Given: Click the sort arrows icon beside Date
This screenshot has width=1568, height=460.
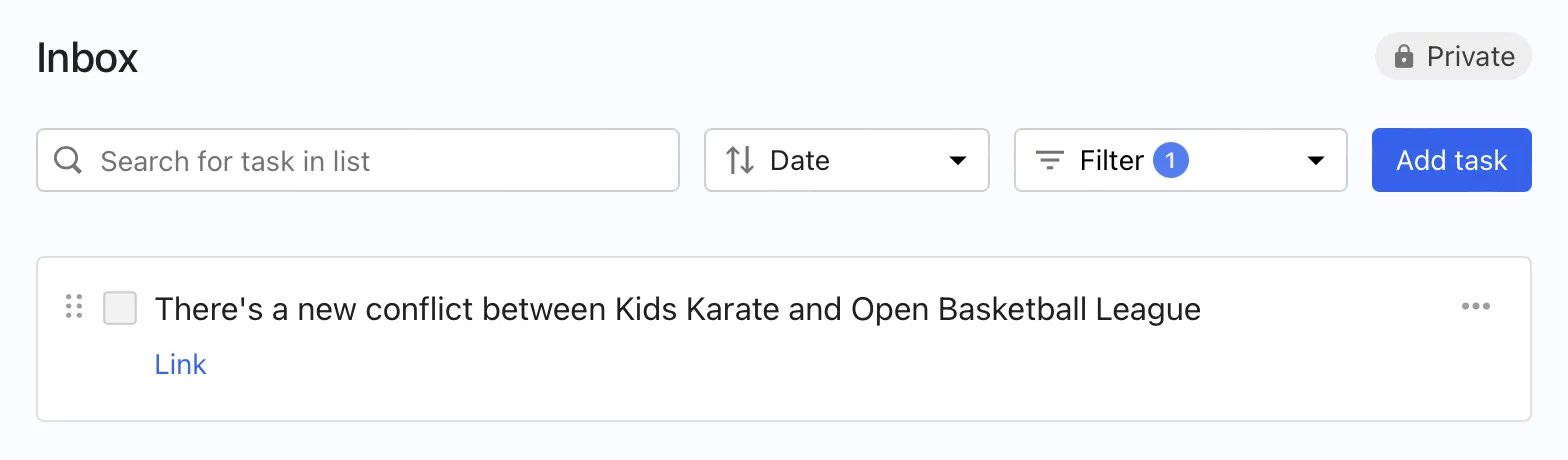Looking at the screenshot, I should point(740,160).
